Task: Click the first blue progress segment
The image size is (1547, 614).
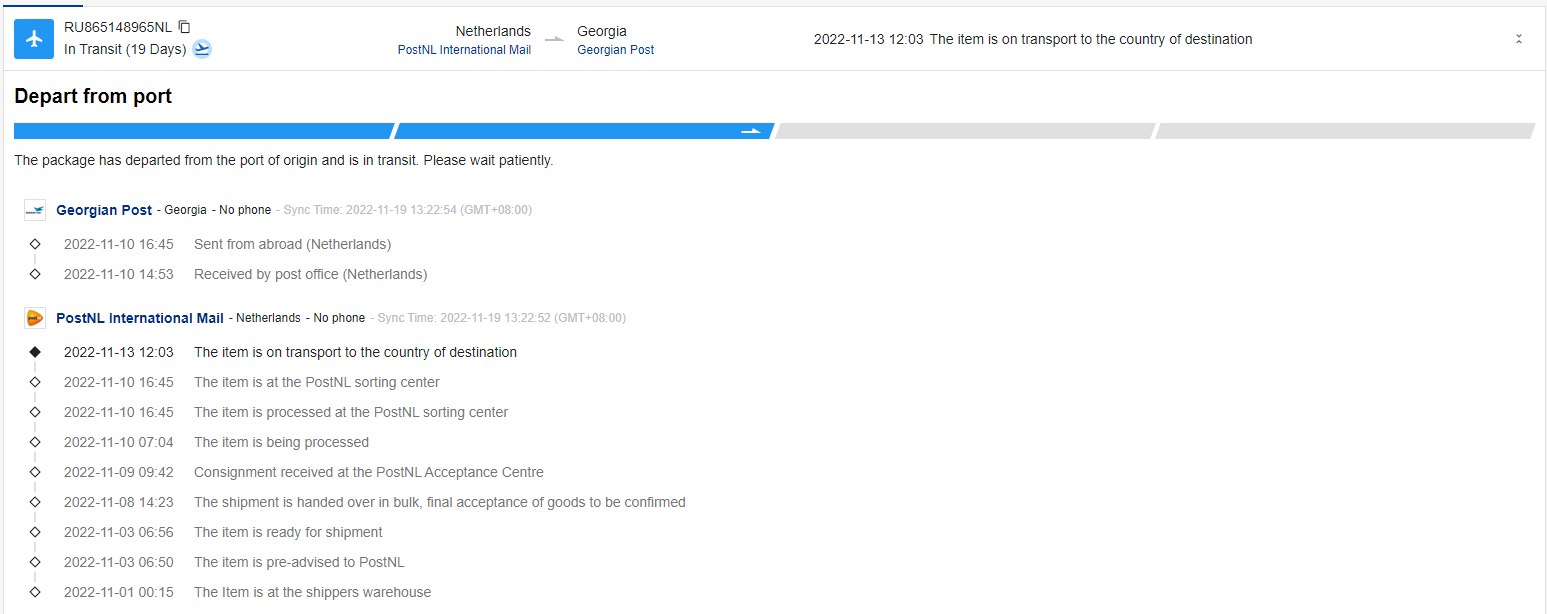Action: pos(203,131)
